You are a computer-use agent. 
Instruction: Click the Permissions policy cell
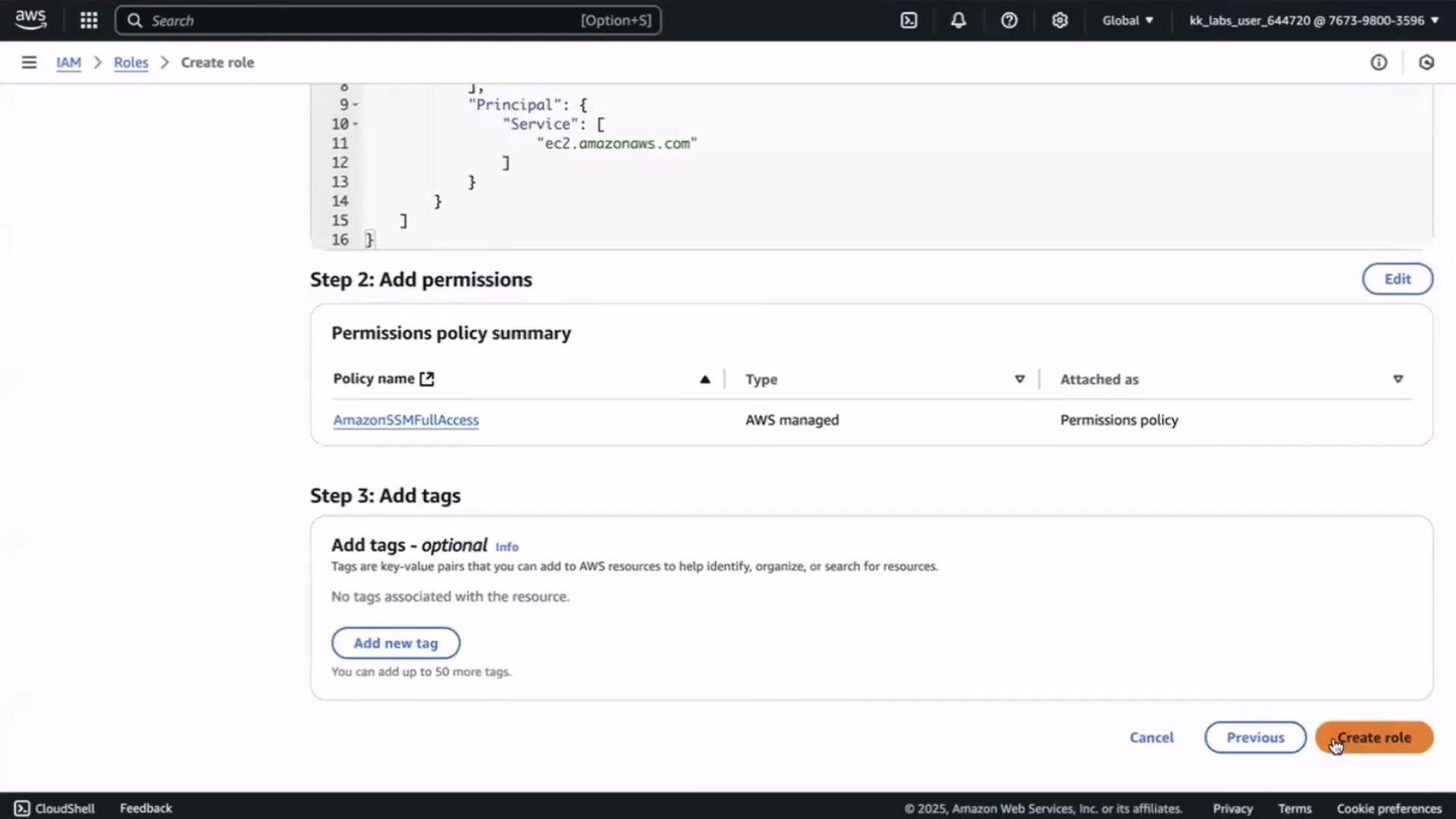1119,420
